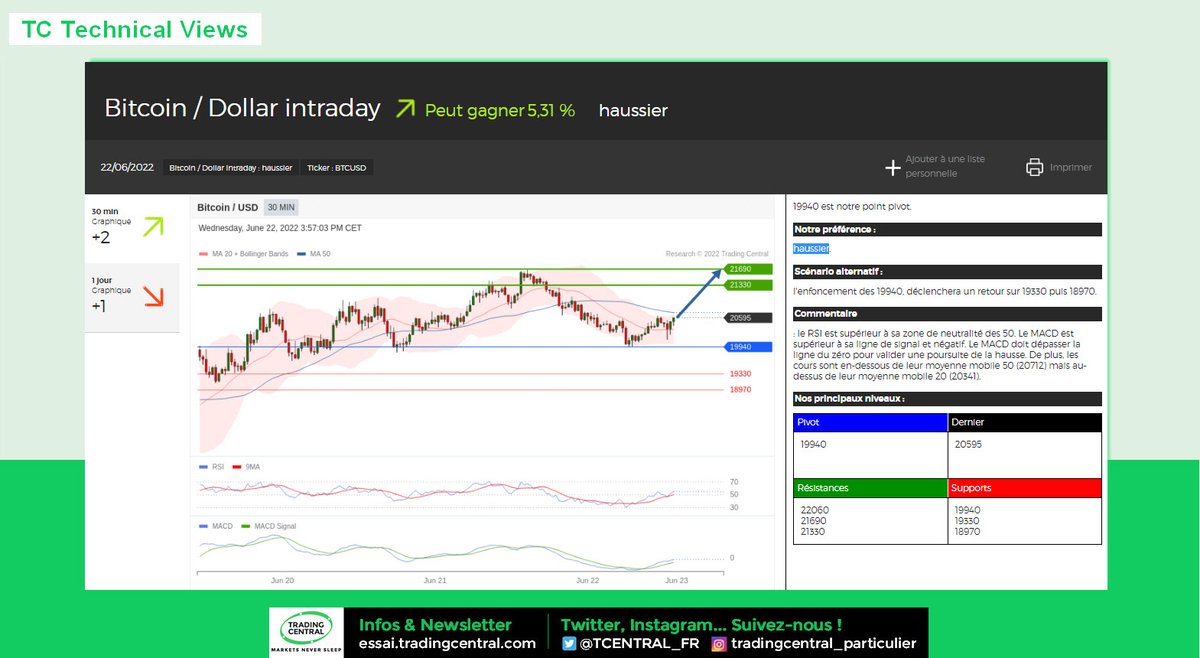Expand the MACD indicator legend
1200x658 pixels.
[x=217, y=525]
